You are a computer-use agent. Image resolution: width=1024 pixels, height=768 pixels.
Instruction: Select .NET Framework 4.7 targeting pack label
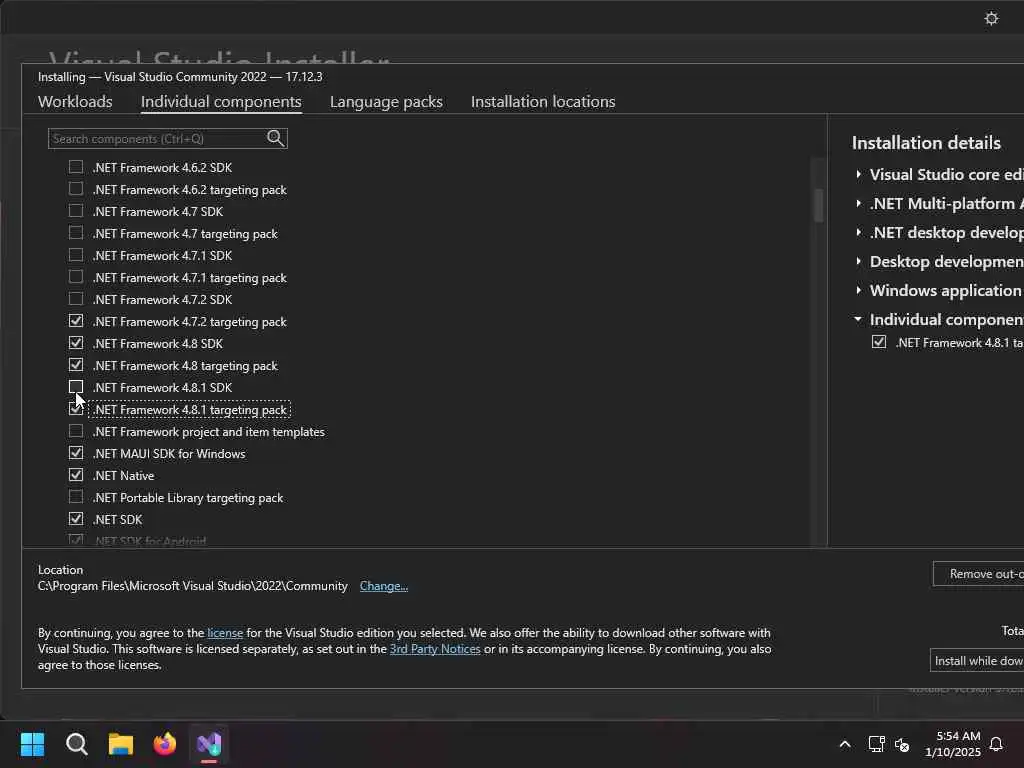coord(185,234)
